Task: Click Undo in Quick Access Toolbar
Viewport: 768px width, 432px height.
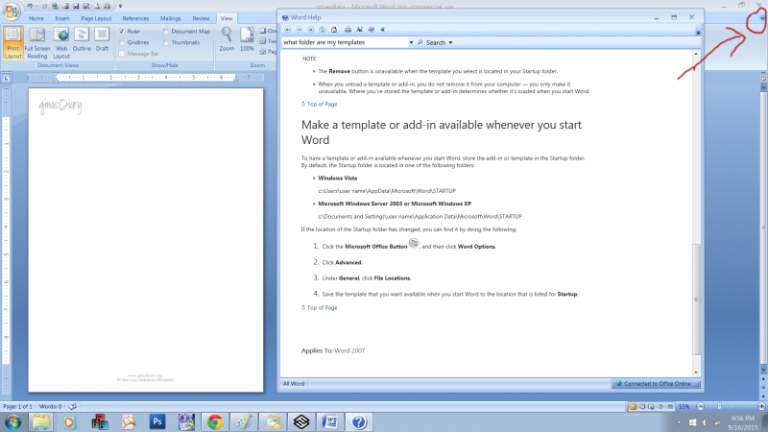Action: coord(30,6)
